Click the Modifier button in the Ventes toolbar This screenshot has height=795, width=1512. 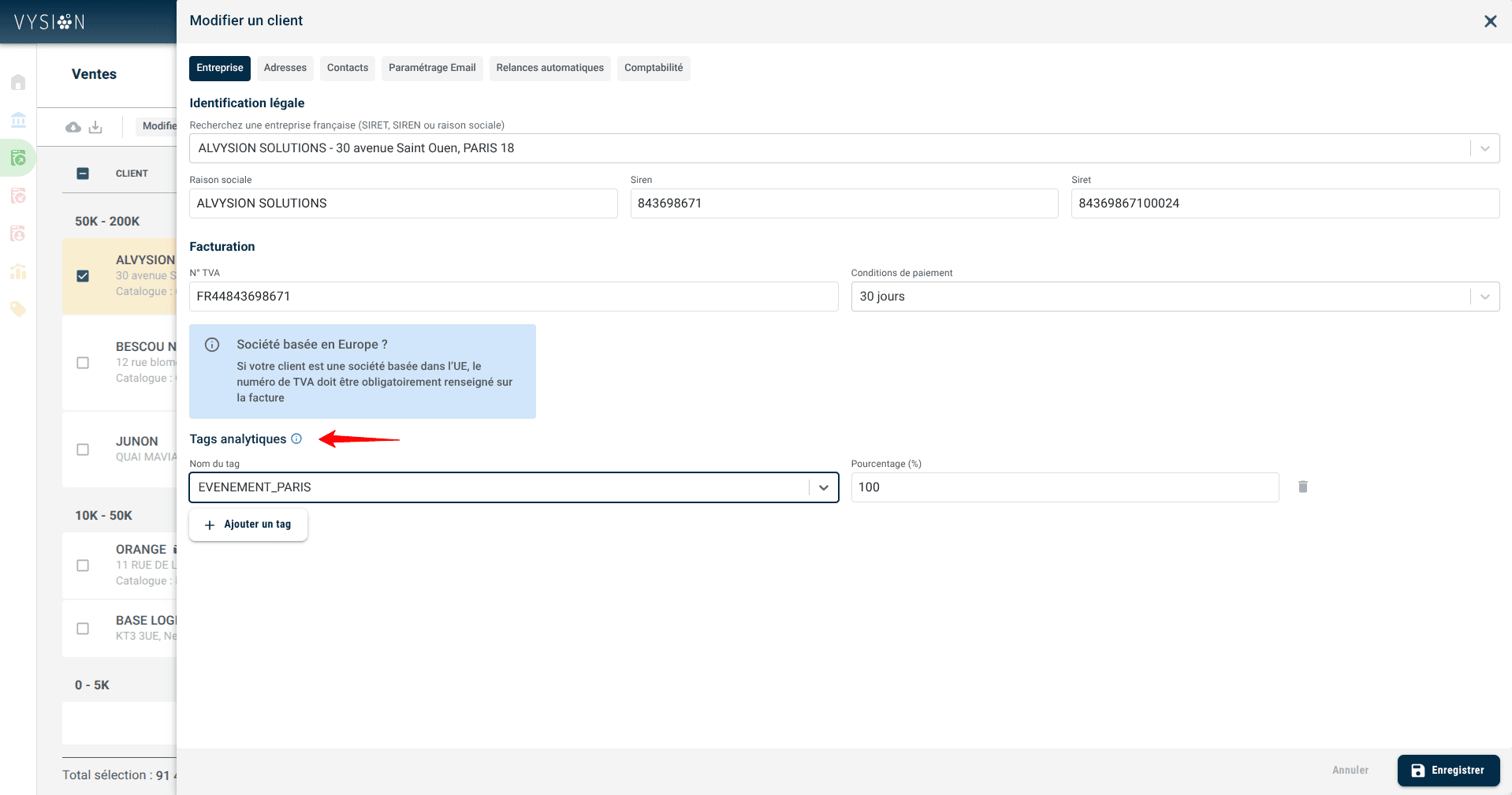(x=157, y=126)
